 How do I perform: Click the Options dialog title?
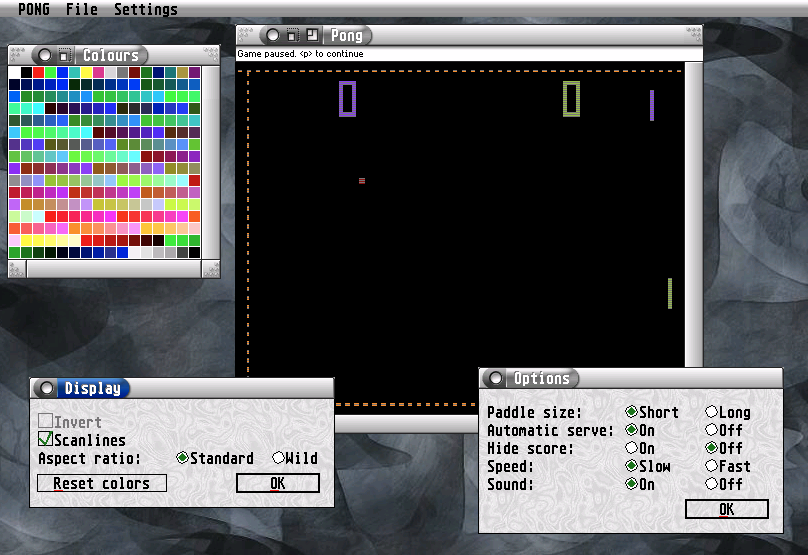[x=542, y=378]
